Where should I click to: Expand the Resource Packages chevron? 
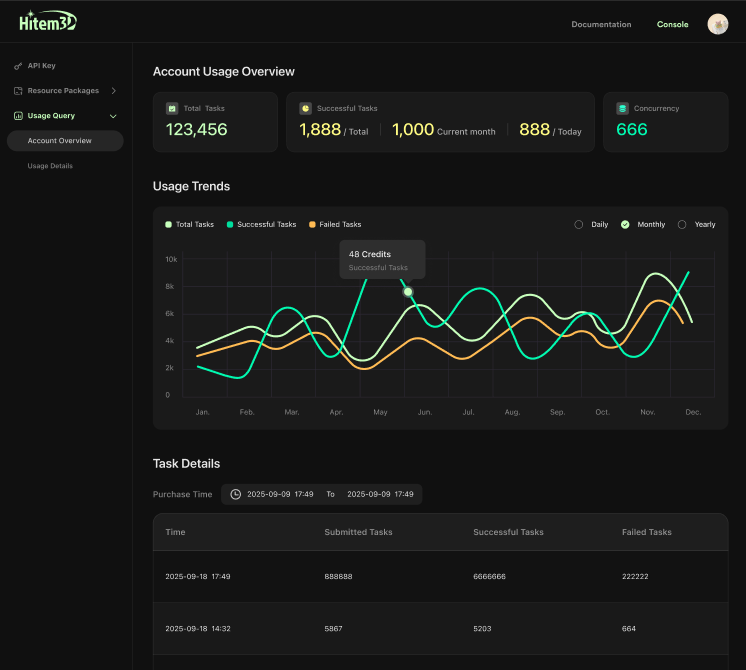113,91
